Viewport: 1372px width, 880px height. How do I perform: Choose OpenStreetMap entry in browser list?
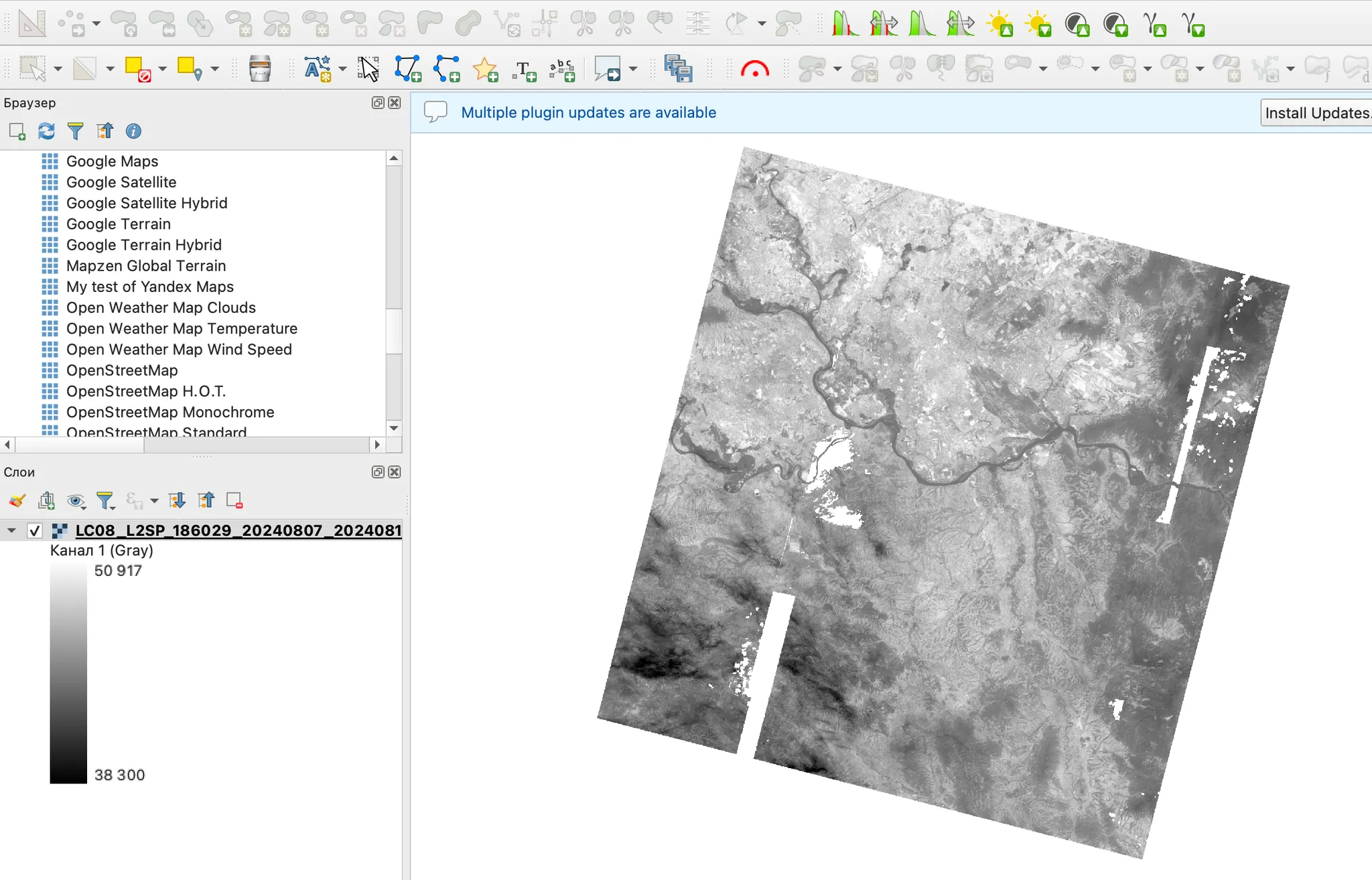tap(122, 370)
